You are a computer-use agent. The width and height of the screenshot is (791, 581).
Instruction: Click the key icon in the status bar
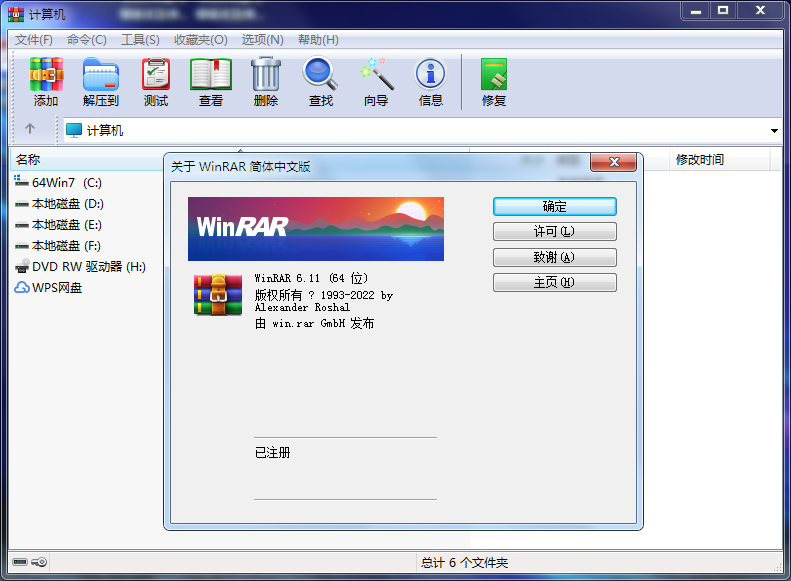coord(39,562)
